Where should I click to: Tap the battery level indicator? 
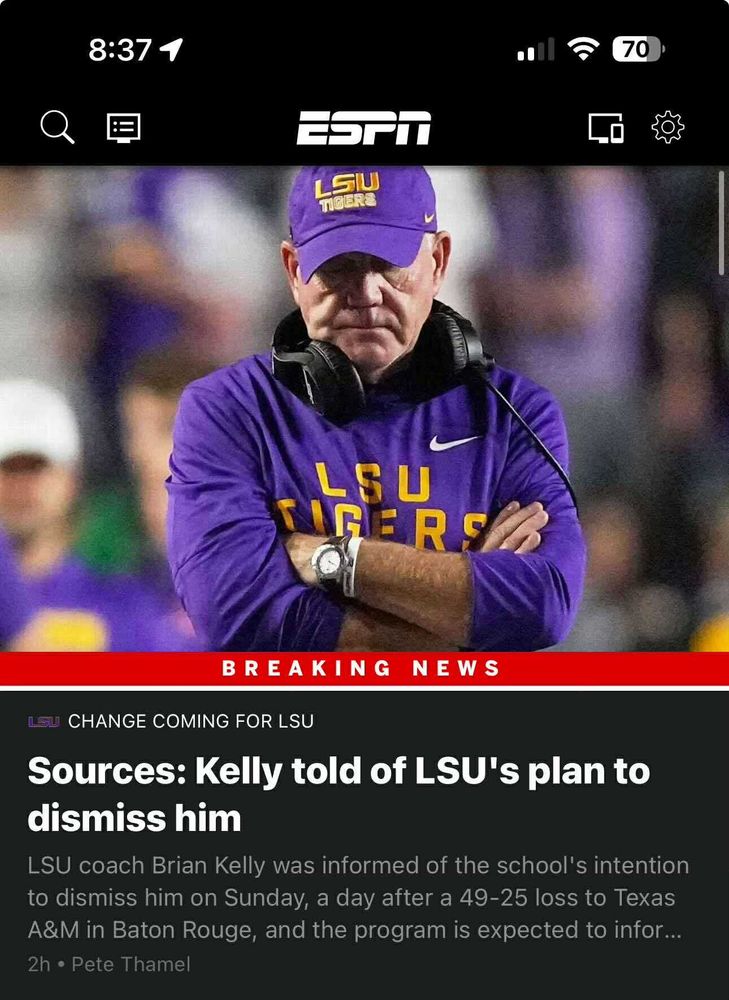click(638, 49)
